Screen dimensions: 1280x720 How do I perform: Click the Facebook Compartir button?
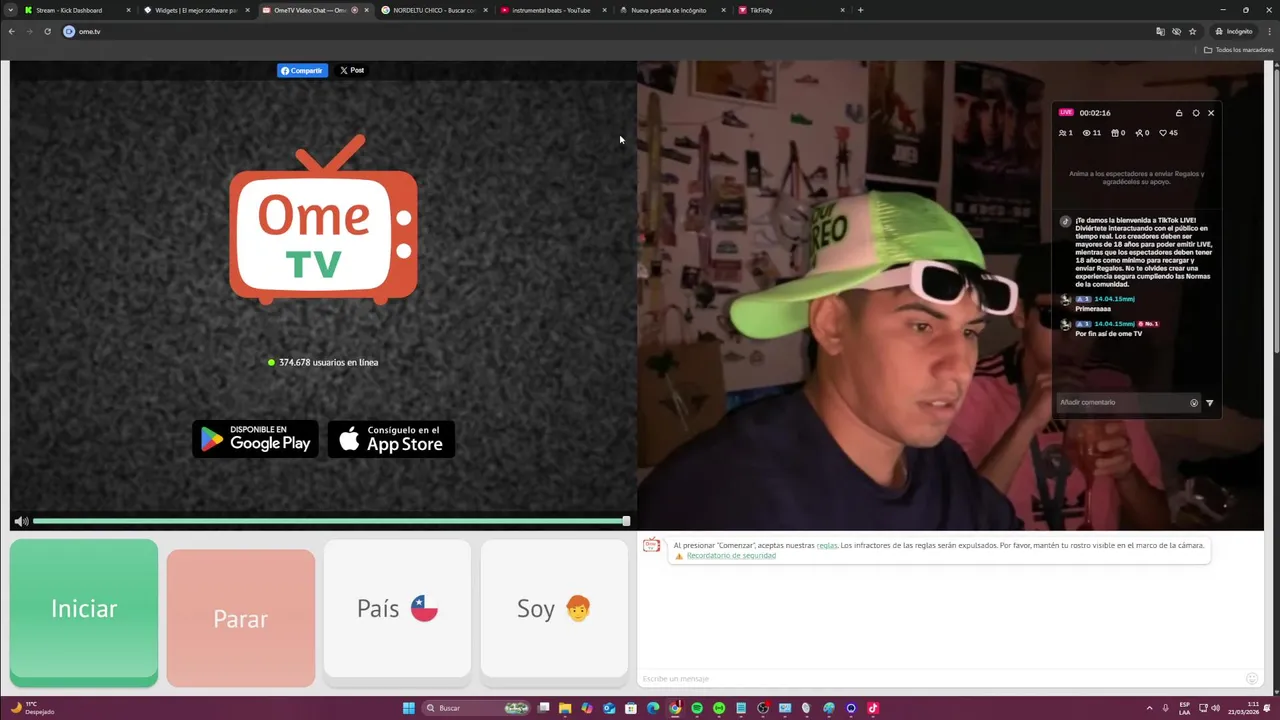point(302,70)
